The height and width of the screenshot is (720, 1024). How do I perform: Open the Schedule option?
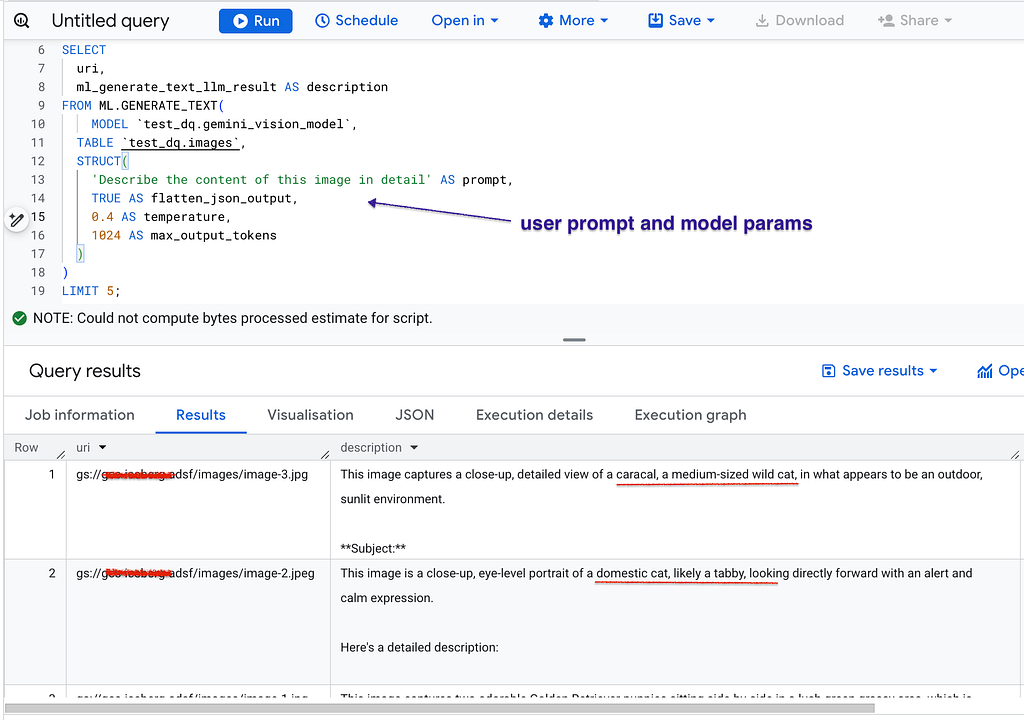356,21
